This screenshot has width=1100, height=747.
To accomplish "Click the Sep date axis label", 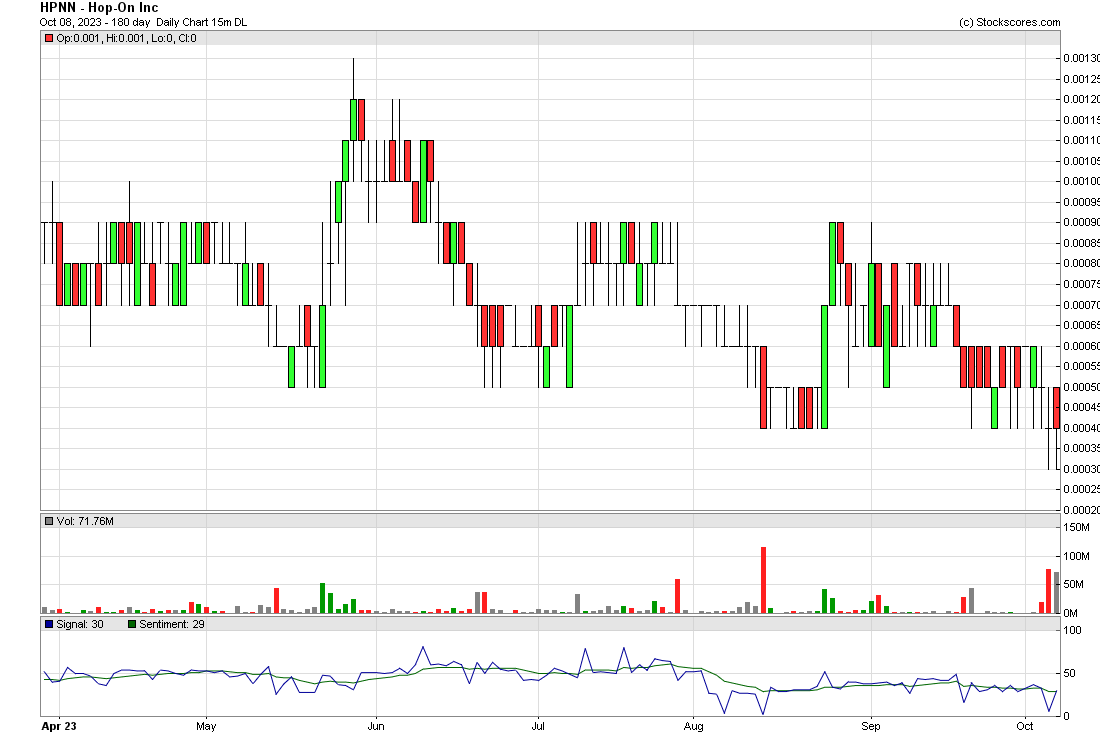I will tap(871, 726).
